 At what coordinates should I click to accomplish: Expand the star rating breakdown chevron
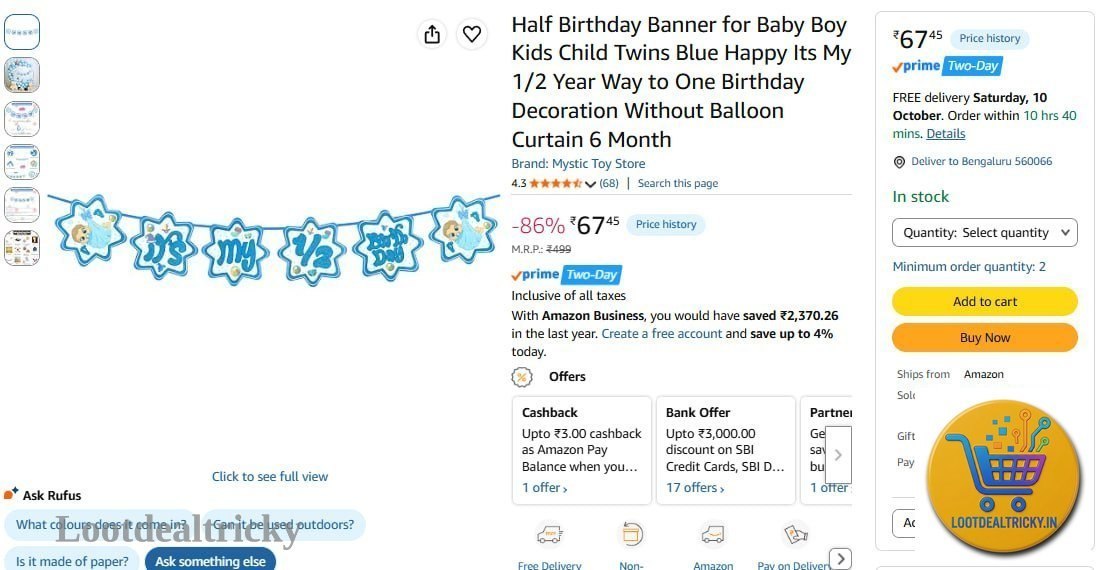coord(590,184)
